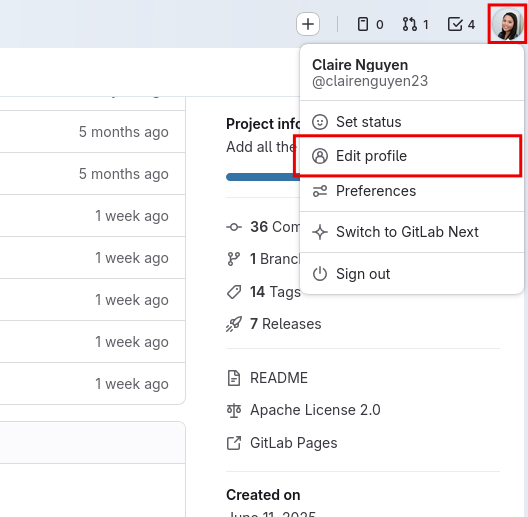This screenshot has height=517, width=528.
Task: Click the document icon beside README
Action: pos(234,378)
